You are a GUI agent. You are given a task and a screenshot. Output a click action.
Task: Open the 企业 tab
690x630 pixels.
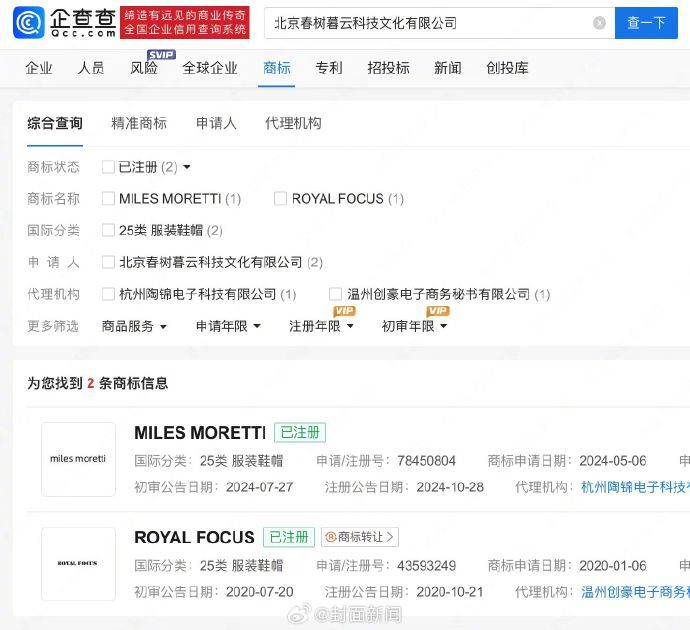click(39, 68)
